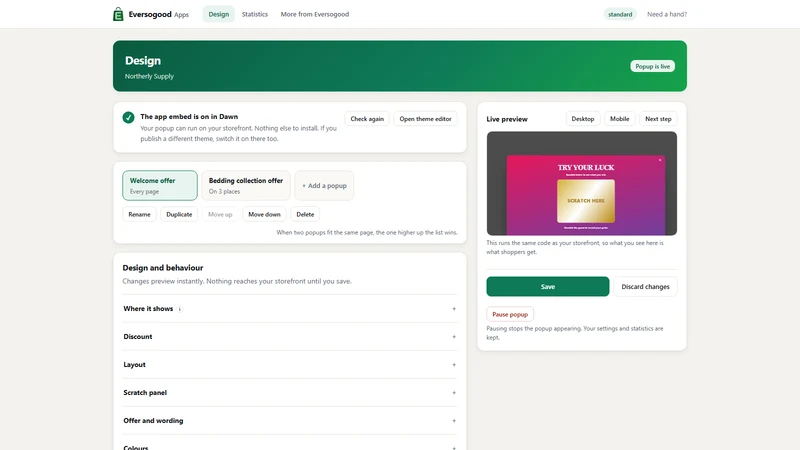Click the Live preview title
The image size is (800, 450).
point(507,119)
